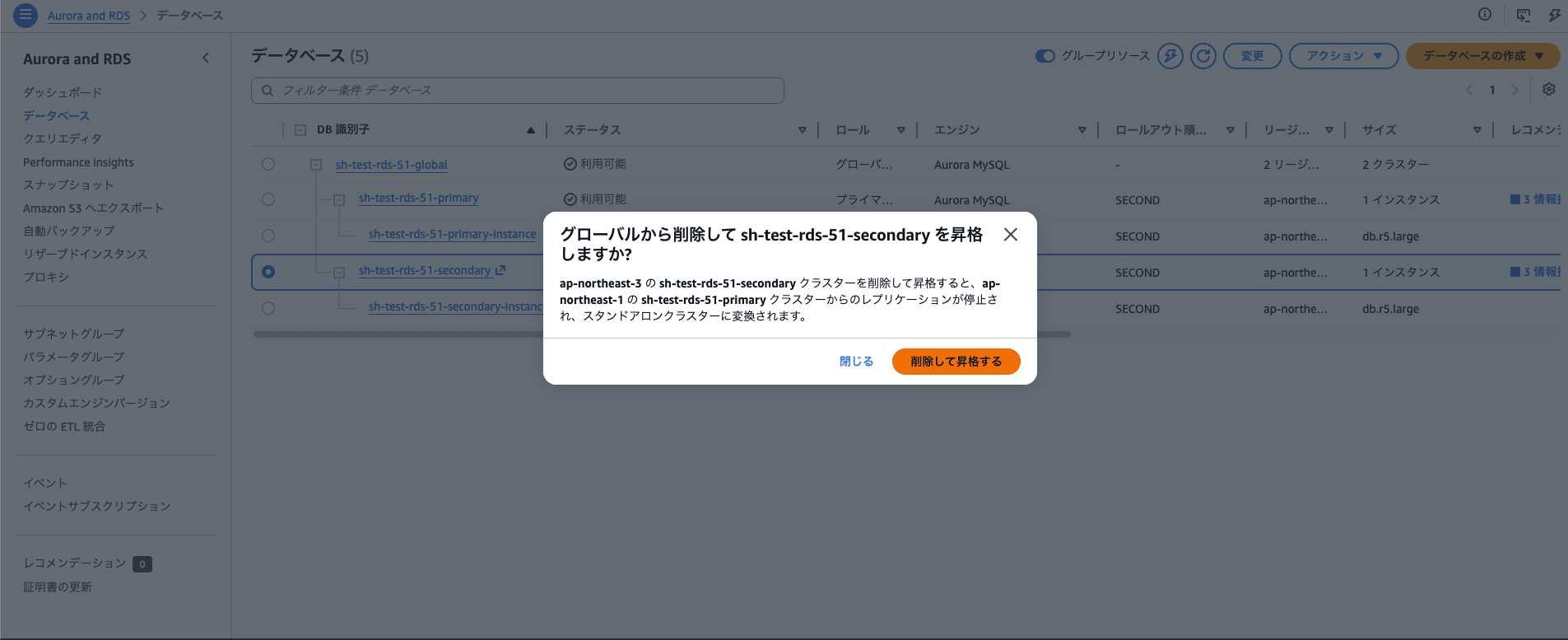Open レコメンデーション with 0 badge

[87, 563]
